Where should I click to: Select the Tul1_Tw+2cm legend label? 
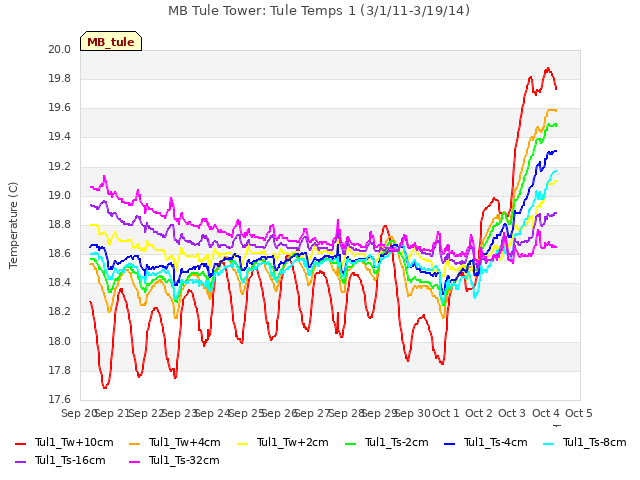coord(293,442)
